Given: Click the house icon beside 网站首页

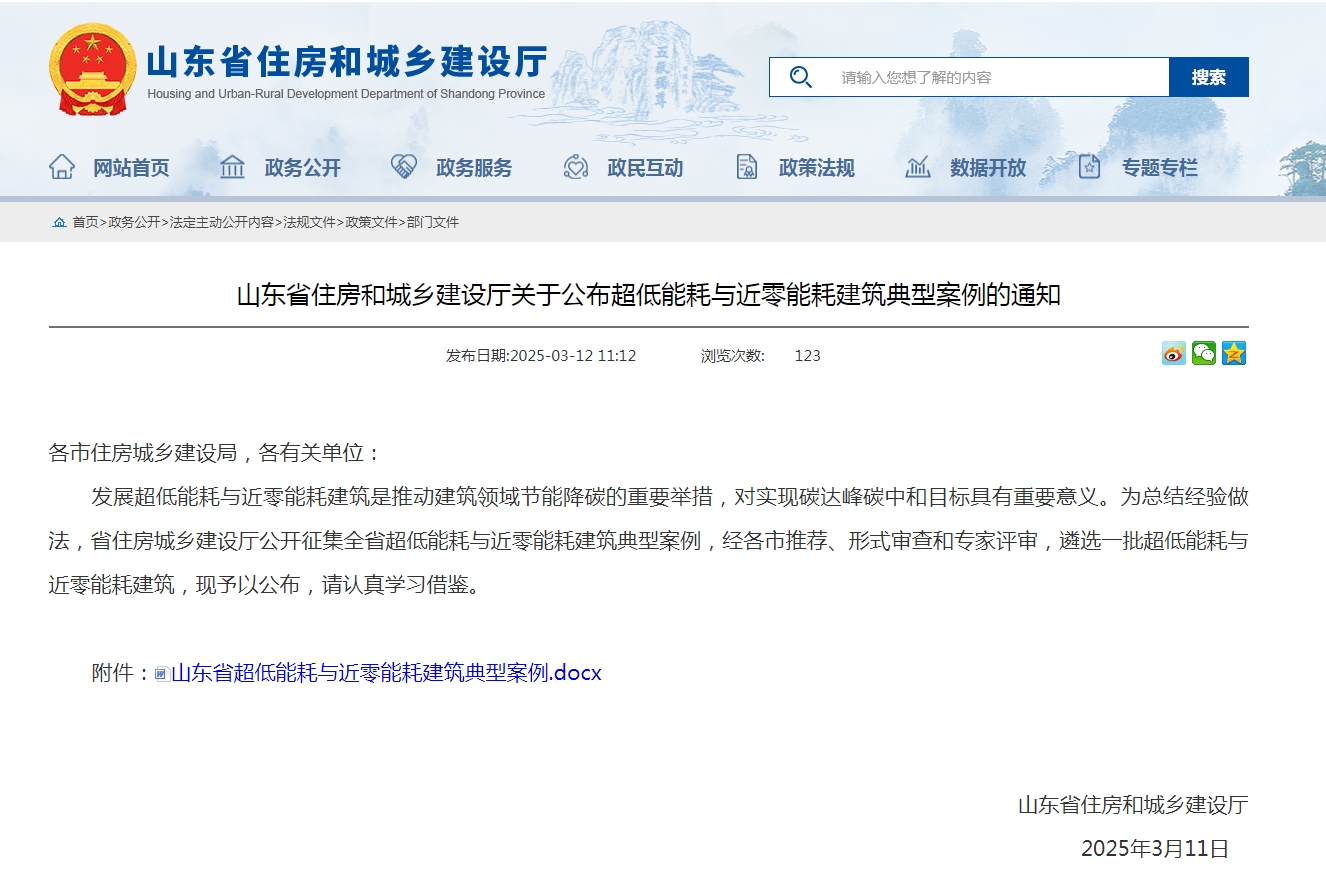Looking at the screenshot, I should click(62, 167).
